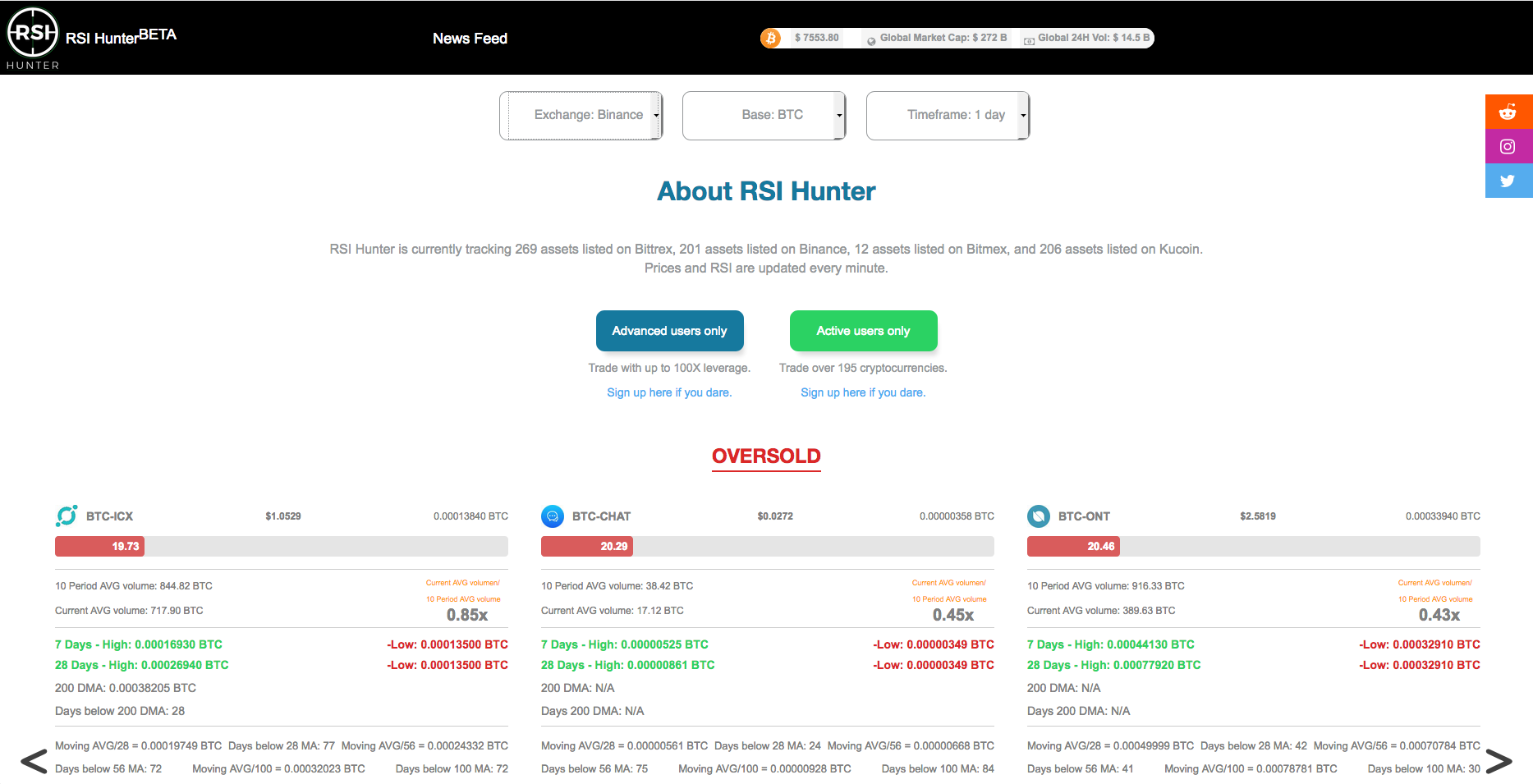Screen dimensions: 1533x784
Task: Click the ICX coin icon
Action: coord(67,516)
